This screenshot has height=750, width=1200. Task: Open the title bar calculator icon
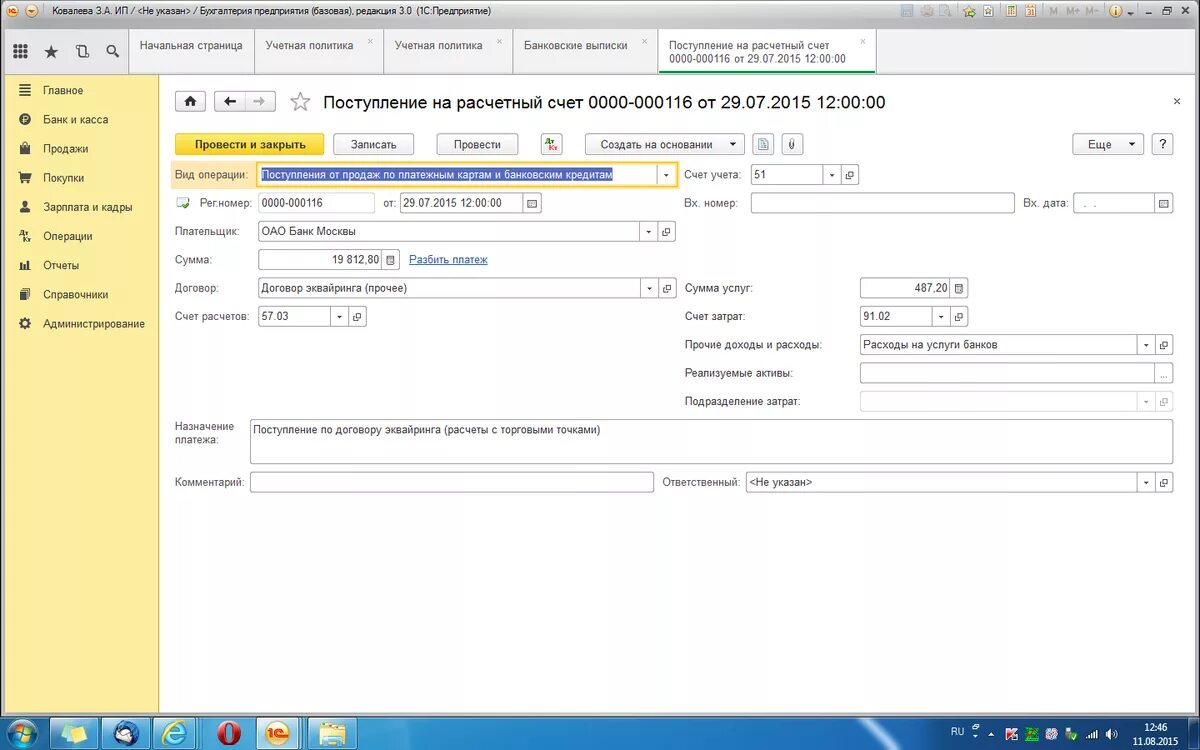(1009, 11)
